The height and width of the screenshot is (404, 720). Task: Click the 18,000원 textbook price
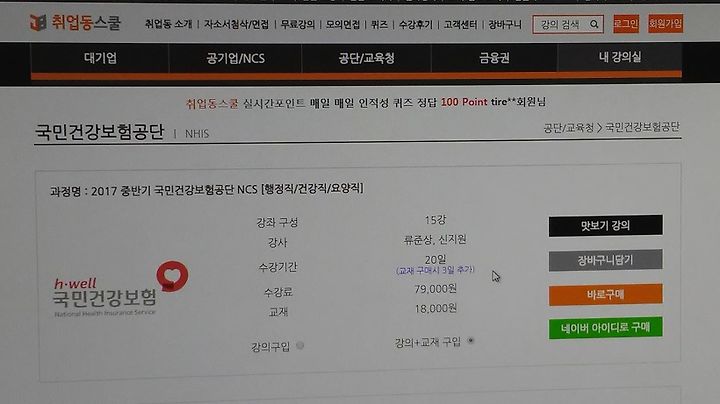435,309
